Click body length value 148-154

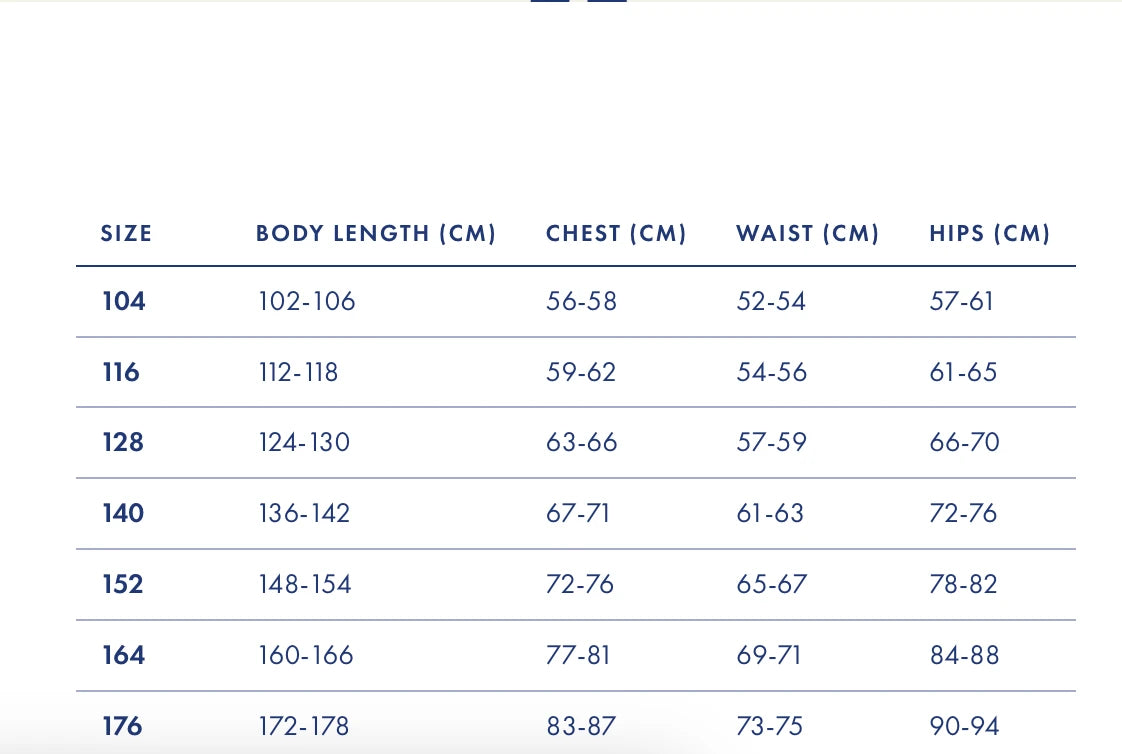[304, 584]
